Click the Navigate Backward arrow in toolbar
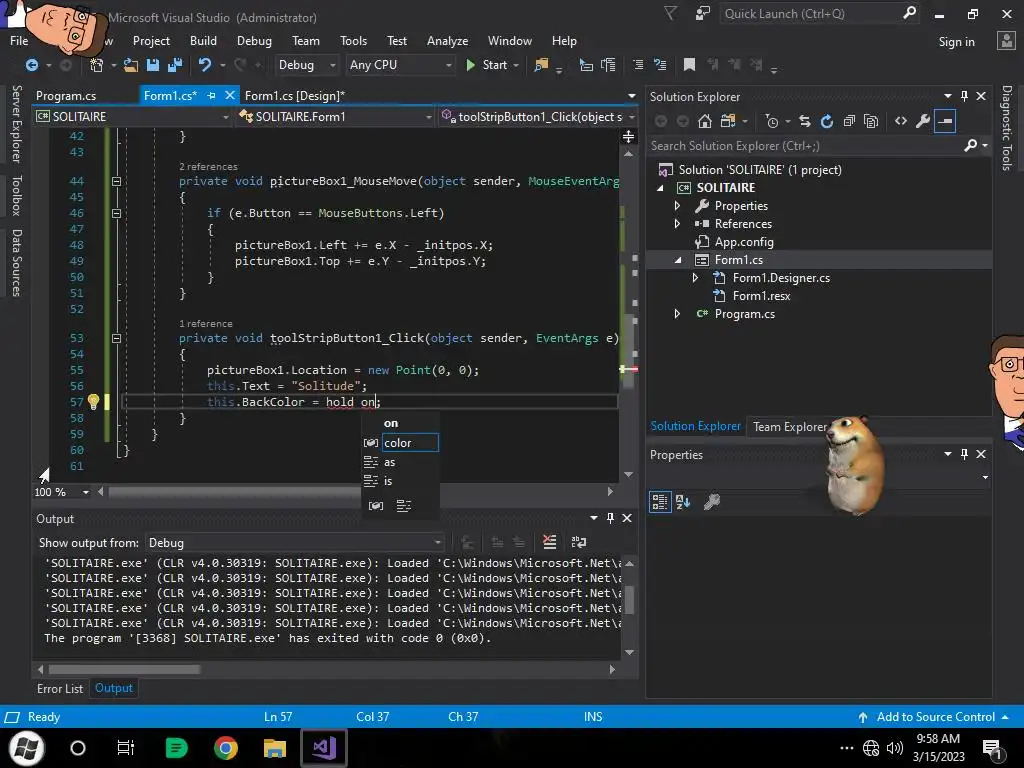Viewport: 1024px width, 768px height. click(x=31, y=65)
